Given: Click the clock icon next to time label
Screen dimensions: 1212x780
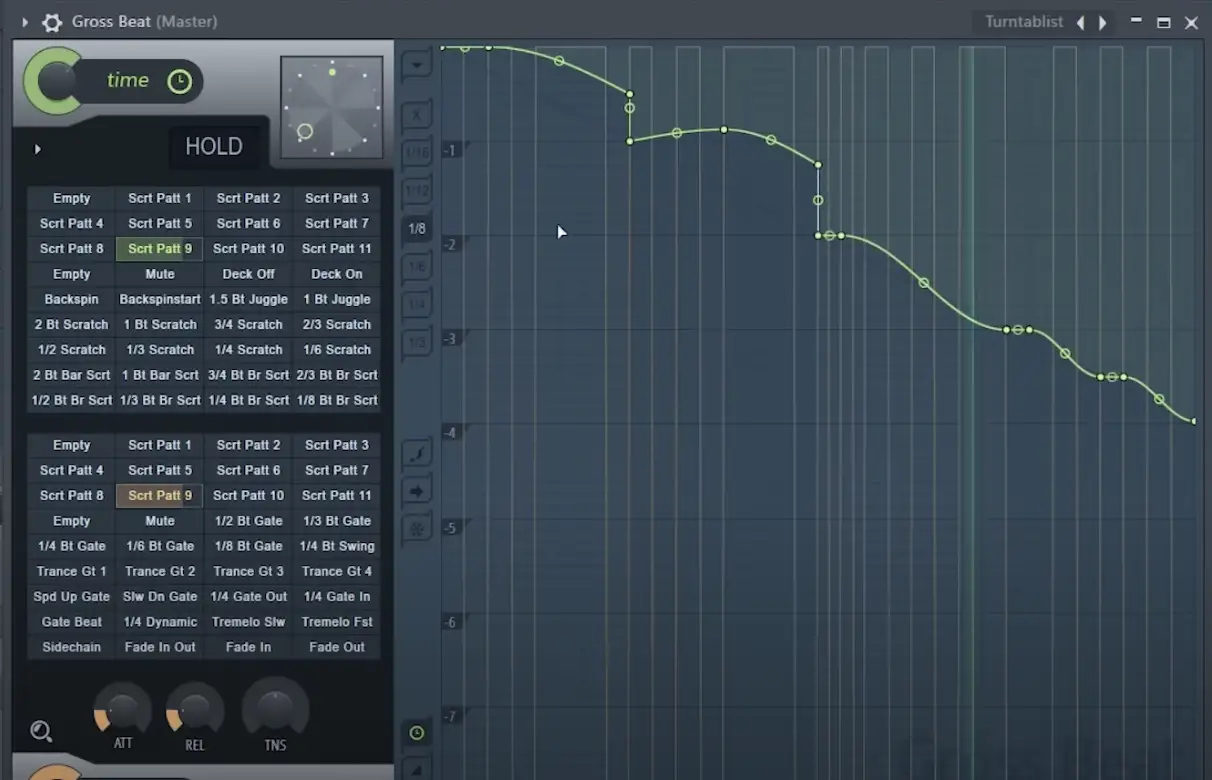Looking at the screenshot, I should 179,81.
